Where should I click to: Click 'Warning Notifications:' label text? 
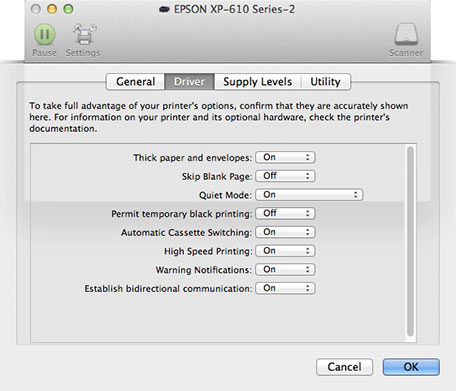[204, 270]
